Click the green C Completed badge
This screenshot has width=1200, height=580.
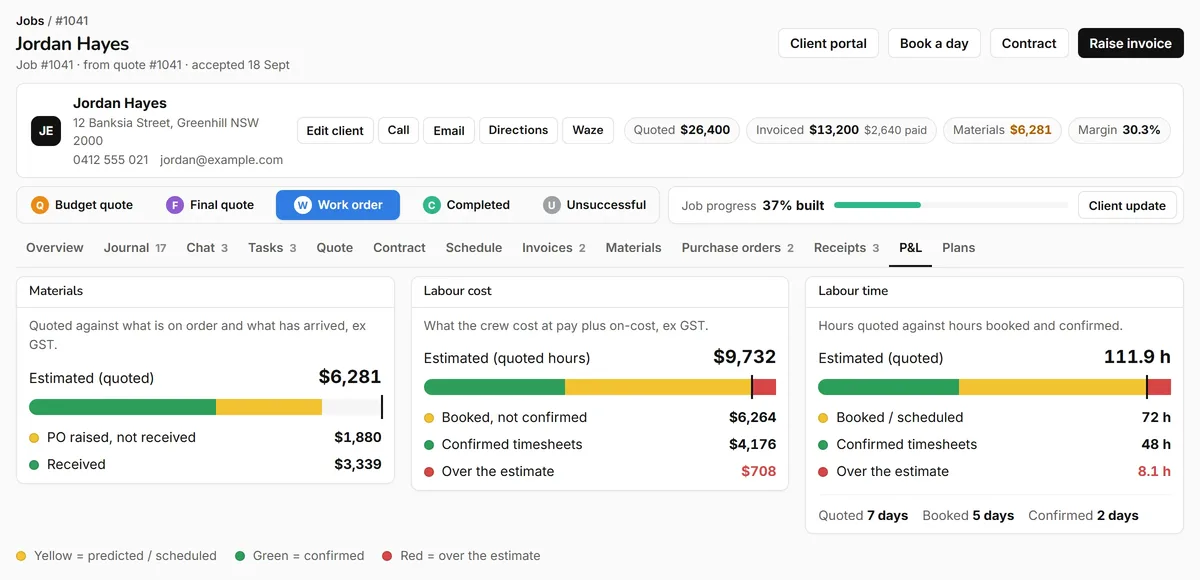tap(432, 205)
